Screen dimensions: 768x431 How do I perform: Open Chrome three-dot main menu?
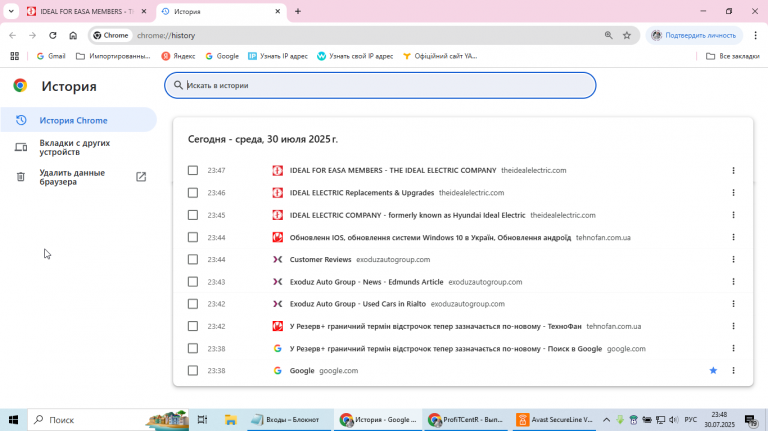point(755,35)
